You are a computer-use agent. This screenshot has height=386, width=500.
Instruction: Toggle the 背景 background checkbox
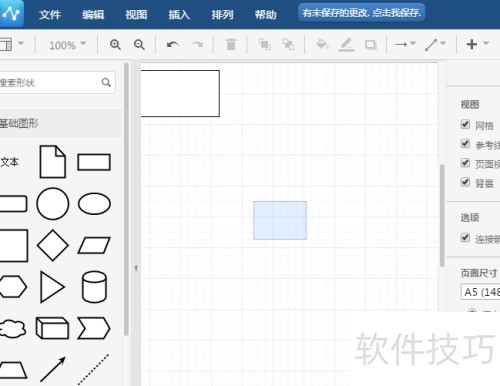click(465, 182)
